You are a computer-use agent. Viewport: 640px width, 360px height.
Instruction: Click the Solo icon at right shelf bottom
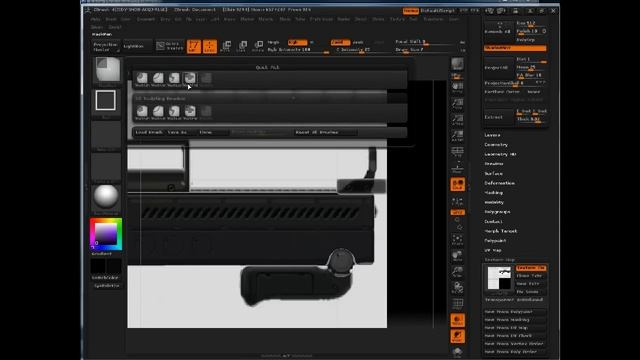457,352
